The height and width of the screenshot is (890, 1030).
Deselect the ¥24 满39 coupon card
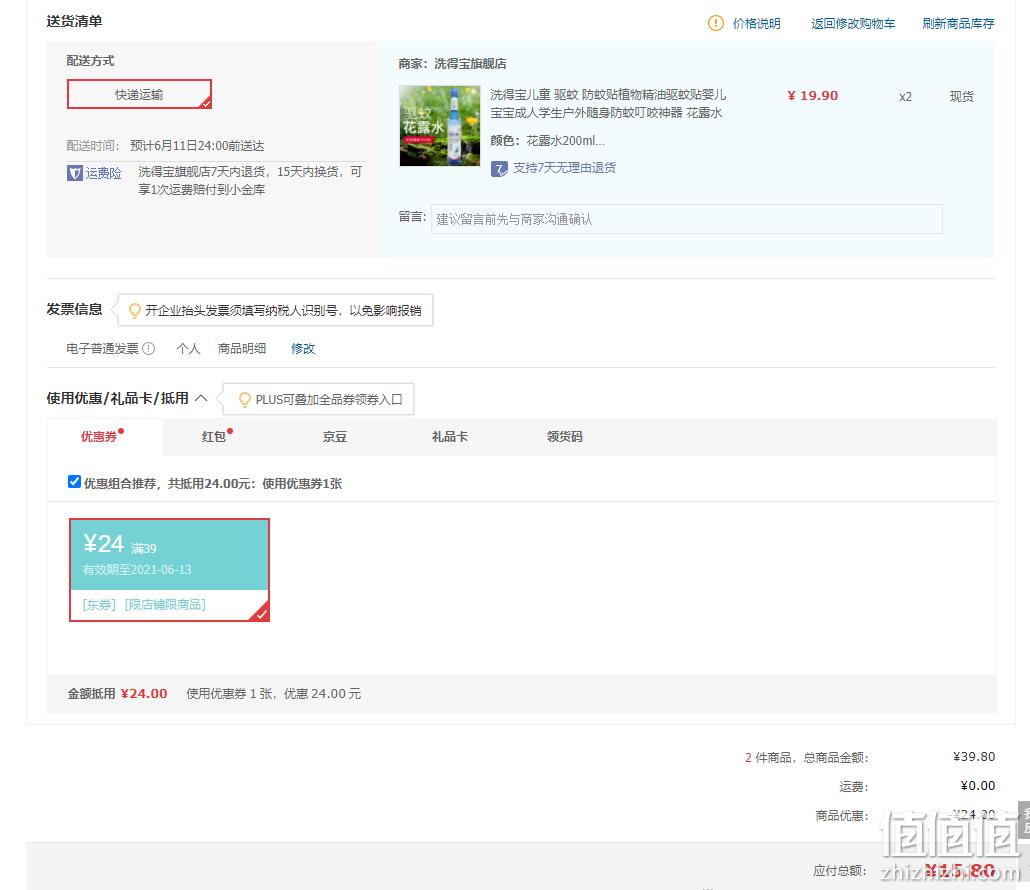pyautogui.click(x=169, y=569)
